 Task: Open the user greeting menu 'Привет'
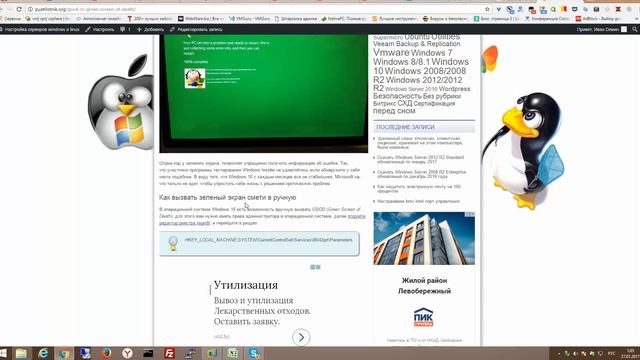(601, 29)
